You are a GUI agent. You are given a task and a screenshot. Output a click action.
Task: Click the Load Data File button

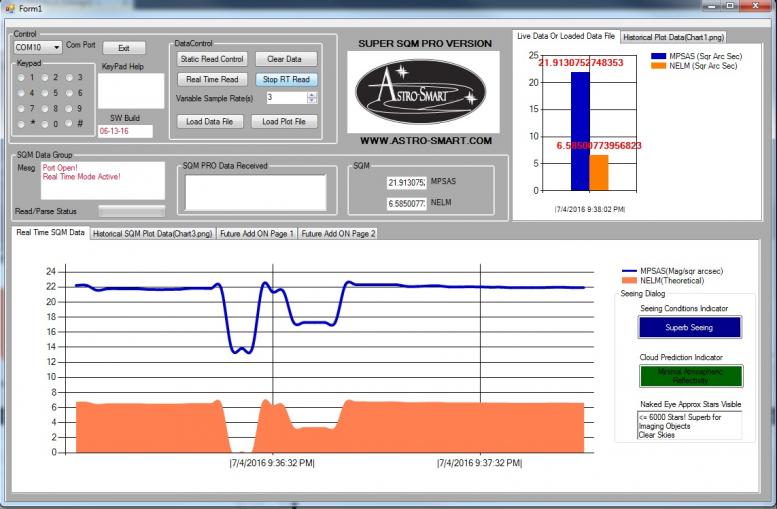[x=210, y=121]
